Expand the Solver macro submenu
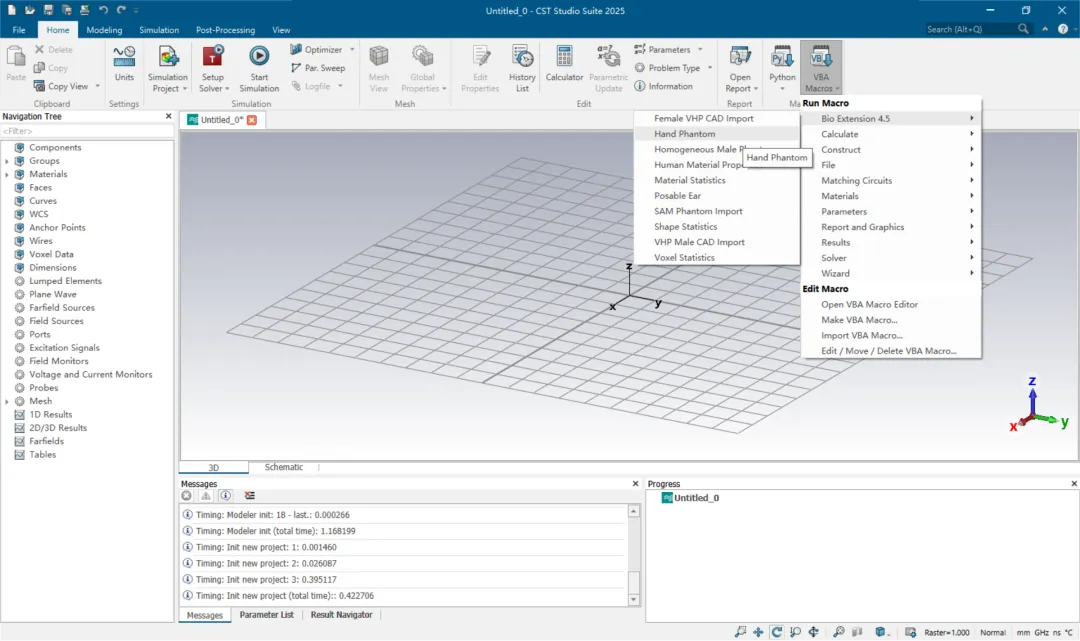The width and height of the screenshot is (1080, 641). click(x=892, y=258)
